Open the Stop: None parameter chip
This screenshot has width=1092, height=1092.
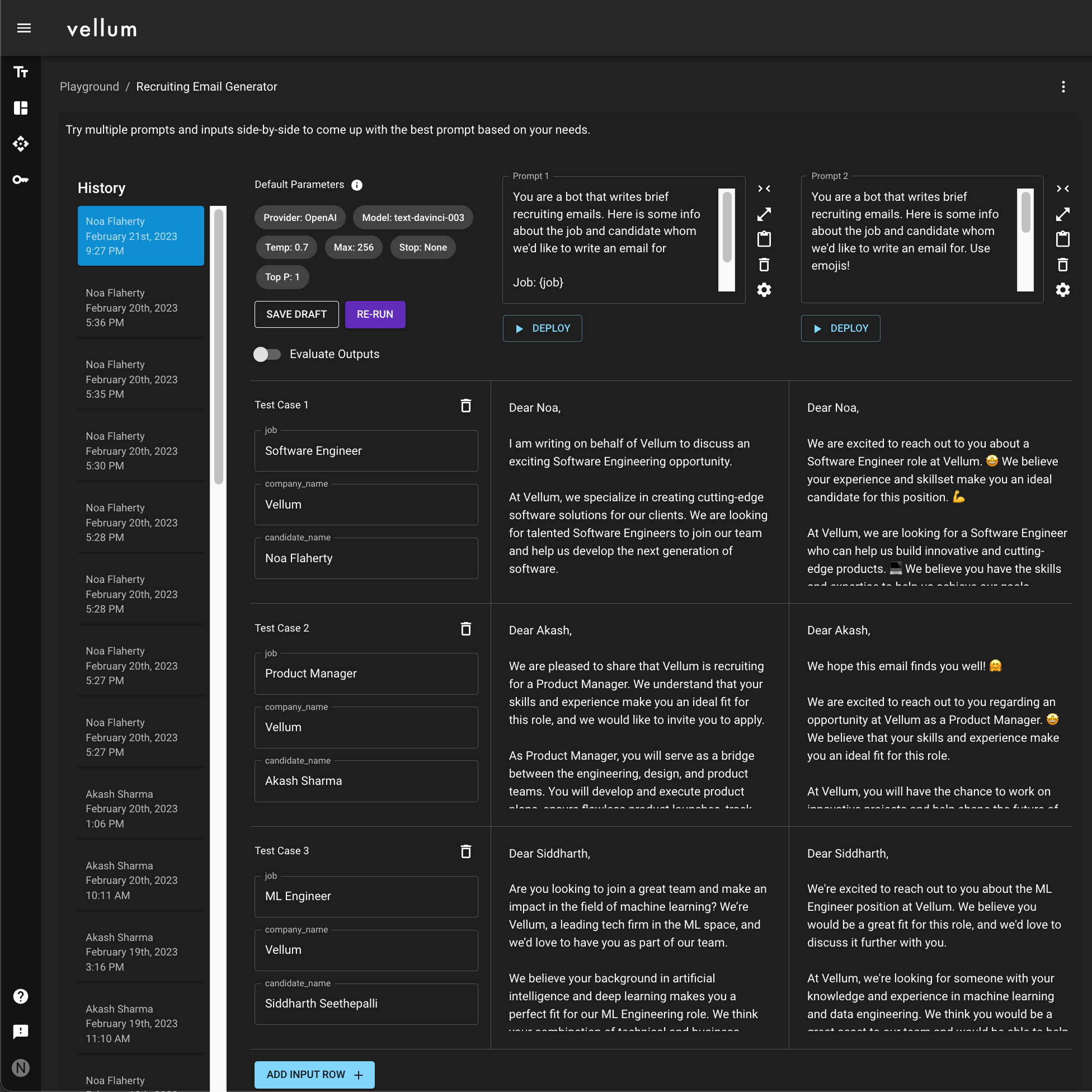click(x=423, y=247)
